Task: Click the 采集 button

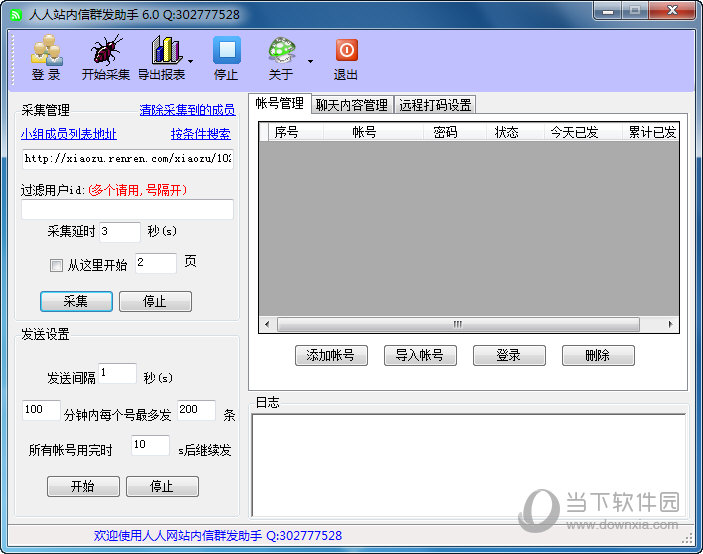Action: [76, 301]
